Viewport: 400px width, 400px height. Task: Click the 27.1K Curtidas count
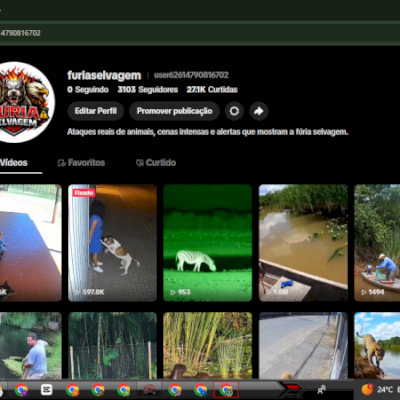(212, 89)
